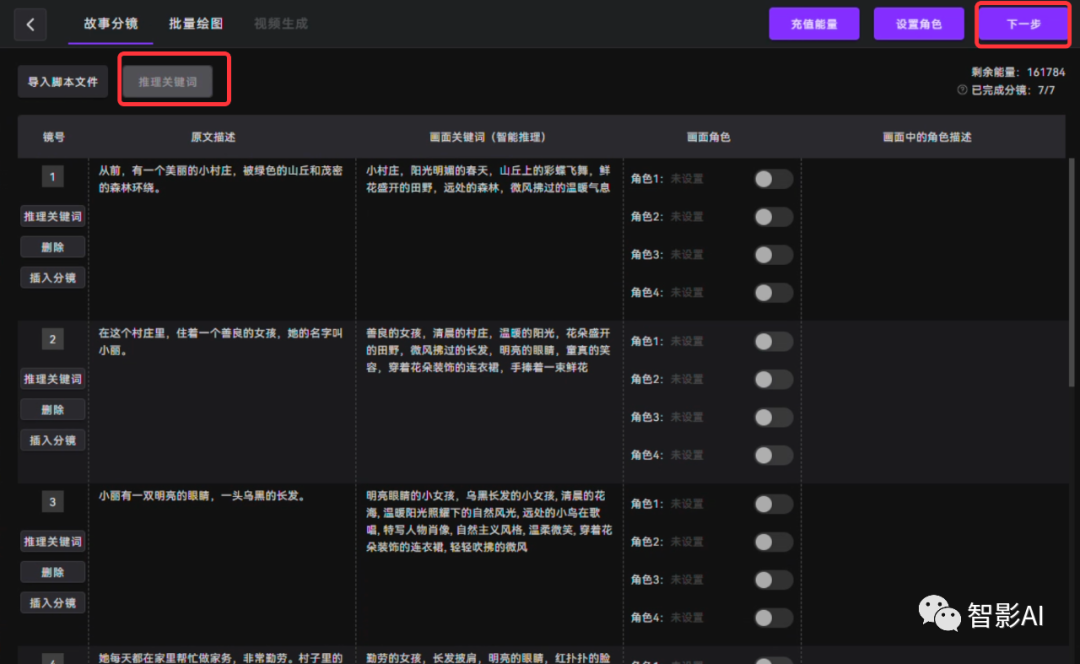1080x664 pixels.
Task: Click the 删除 button for shot 2
Action: (x=52, y=408)
